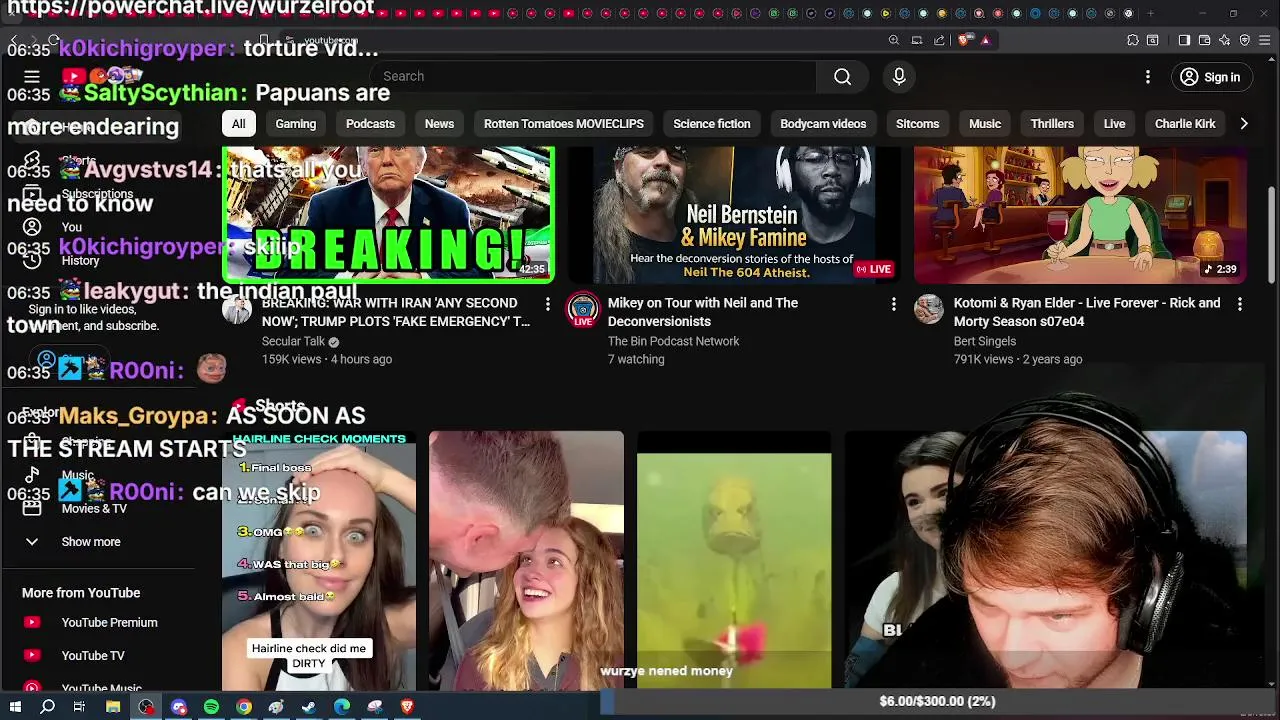Select the News filter chip
This screenshot has width=1280, height=720.
point(439,124)
